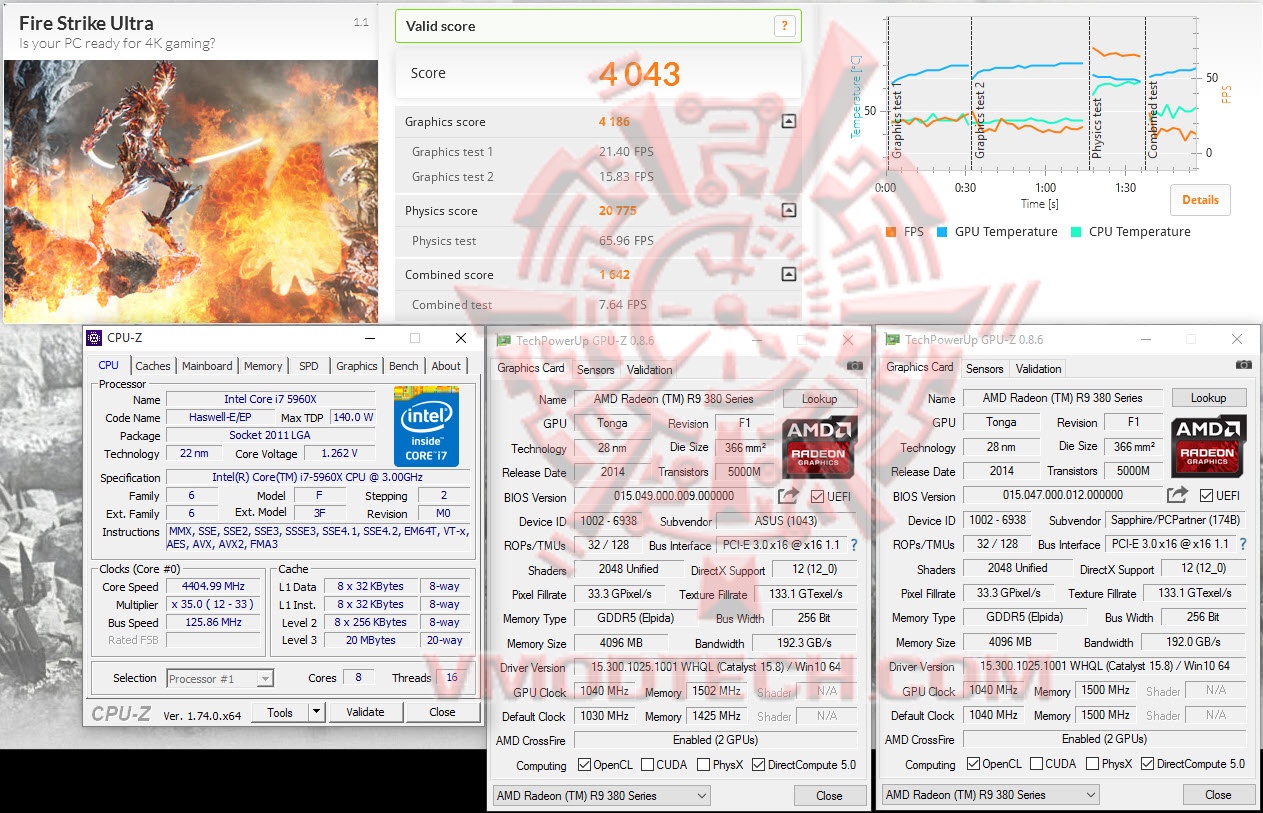Screen dimensions: 1263x813
Task: Click the Physics test result 65.96 FPS
Action: click(x=626, y=241)
